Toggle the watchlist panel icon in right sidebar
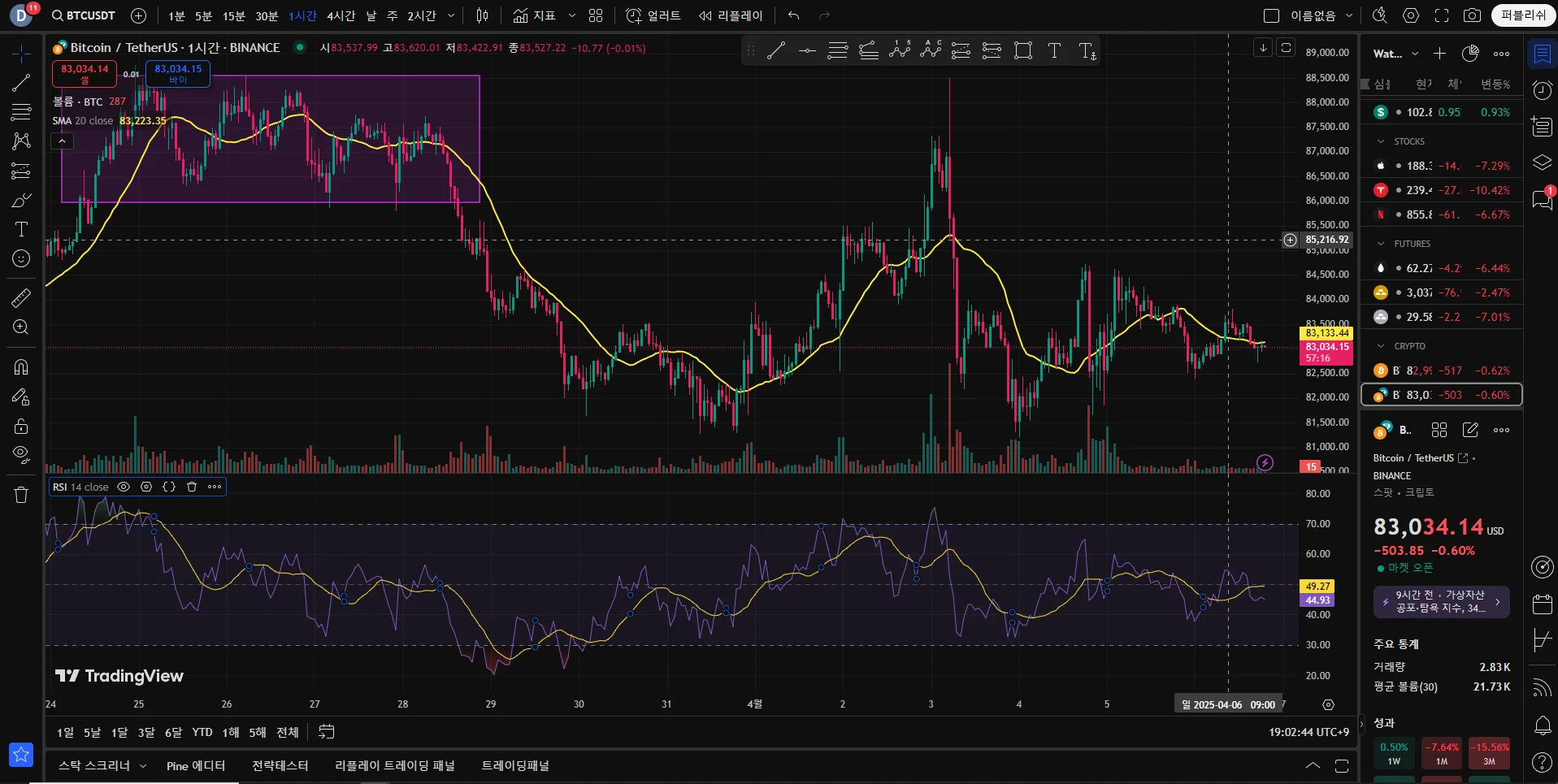The width and height of the screenshot is (1558, 784). coord(1542,54)
